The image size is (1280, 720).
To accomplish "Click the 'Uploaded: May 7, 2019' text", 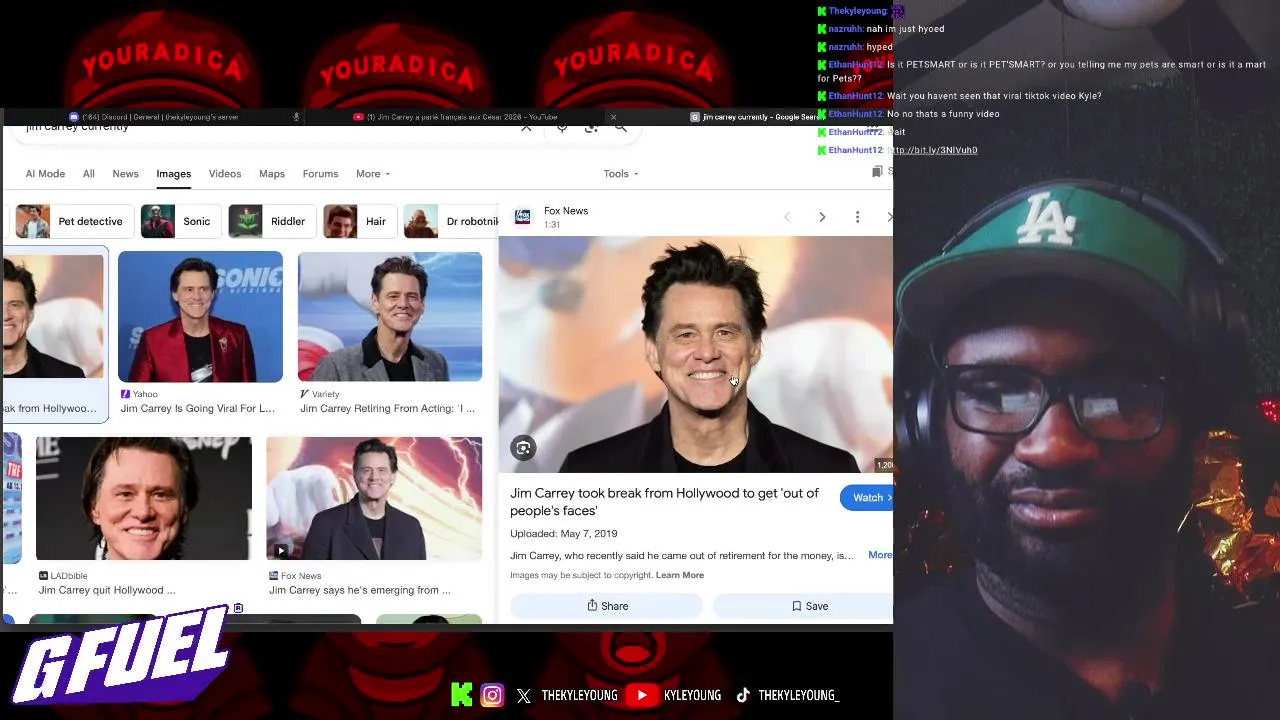I will tap(564, 534).
